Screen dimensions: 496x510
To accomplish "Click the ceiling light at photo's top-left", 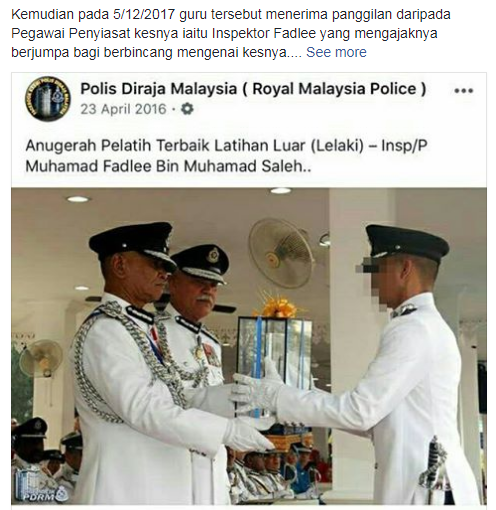I will (x=77, y=199).
